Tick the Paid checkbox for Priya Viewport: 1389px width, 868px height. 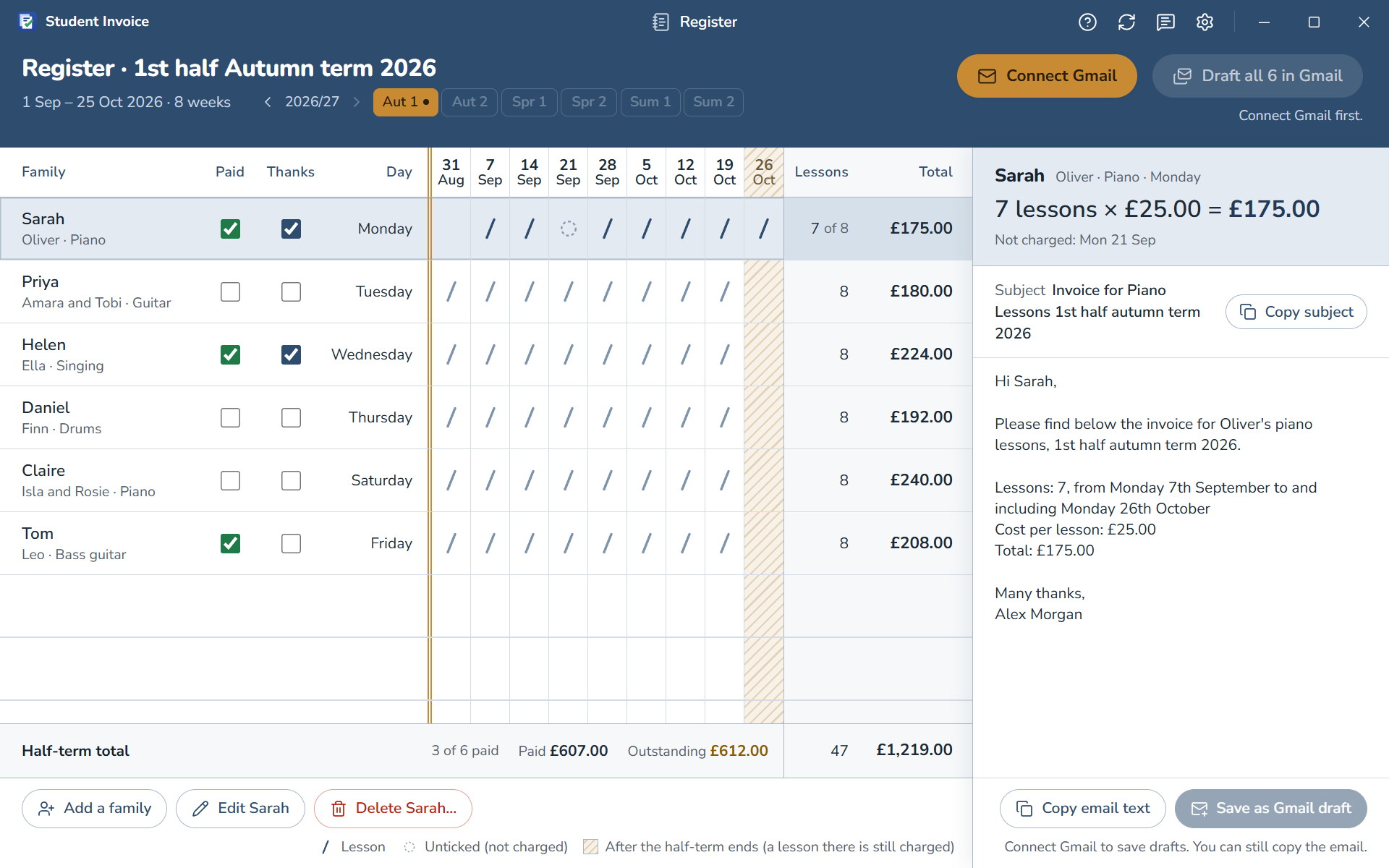click(x=230, y=292)
